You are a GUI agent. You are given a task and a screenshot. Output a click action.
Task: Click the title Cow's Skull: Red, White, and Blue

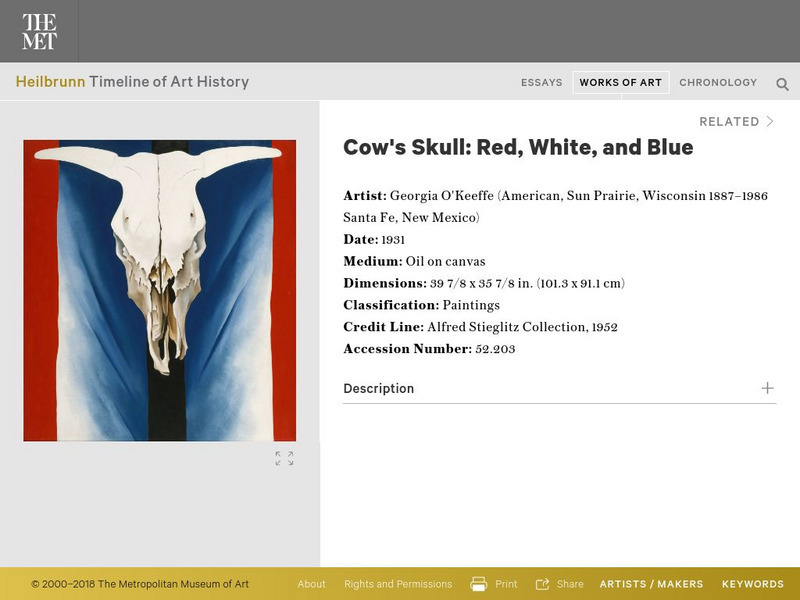click(x=518, y=147)
